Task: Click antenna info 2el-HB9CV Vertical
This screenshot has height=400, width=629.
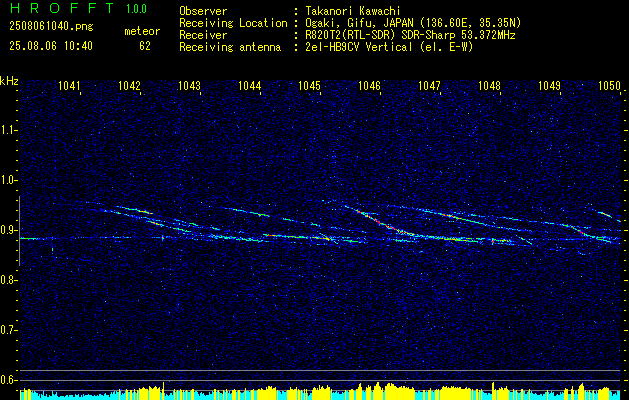Action: click(359, 47)
